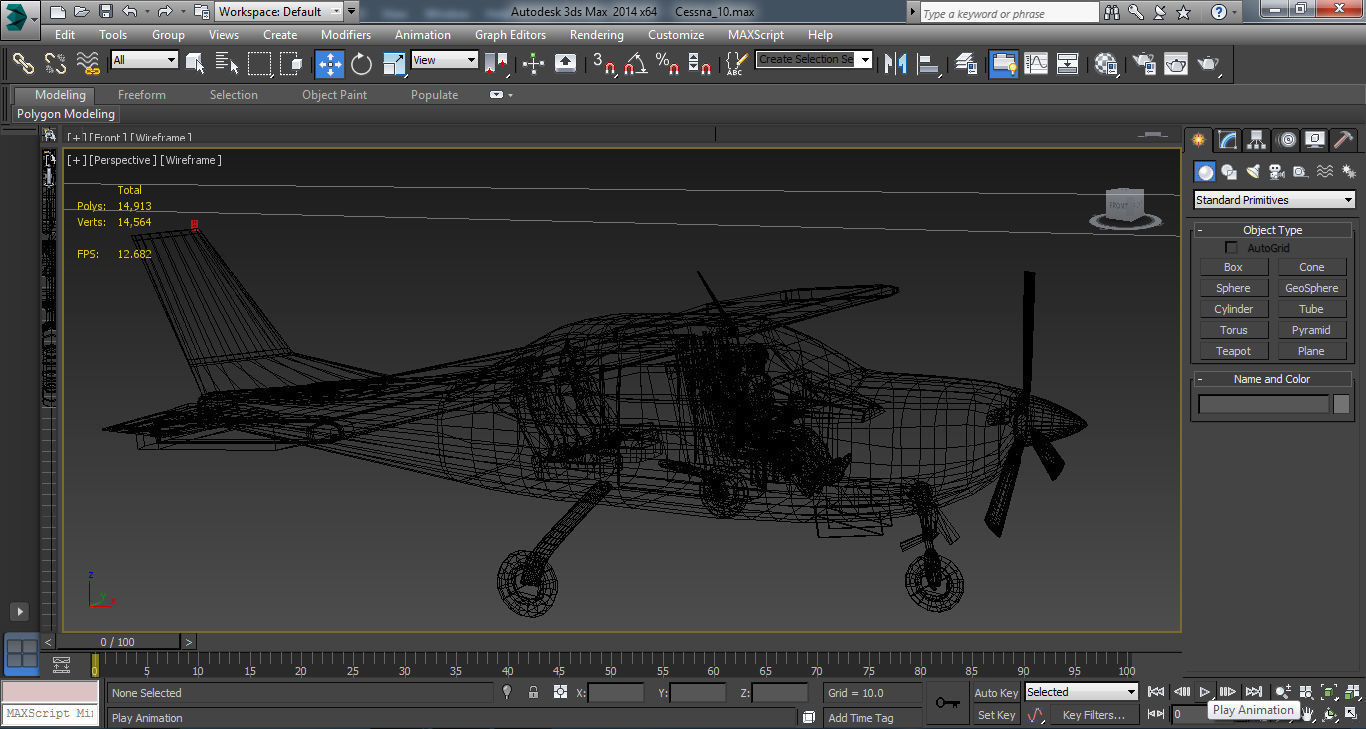
Task: Open the MAXScript menu
Action: coord(756,34)
